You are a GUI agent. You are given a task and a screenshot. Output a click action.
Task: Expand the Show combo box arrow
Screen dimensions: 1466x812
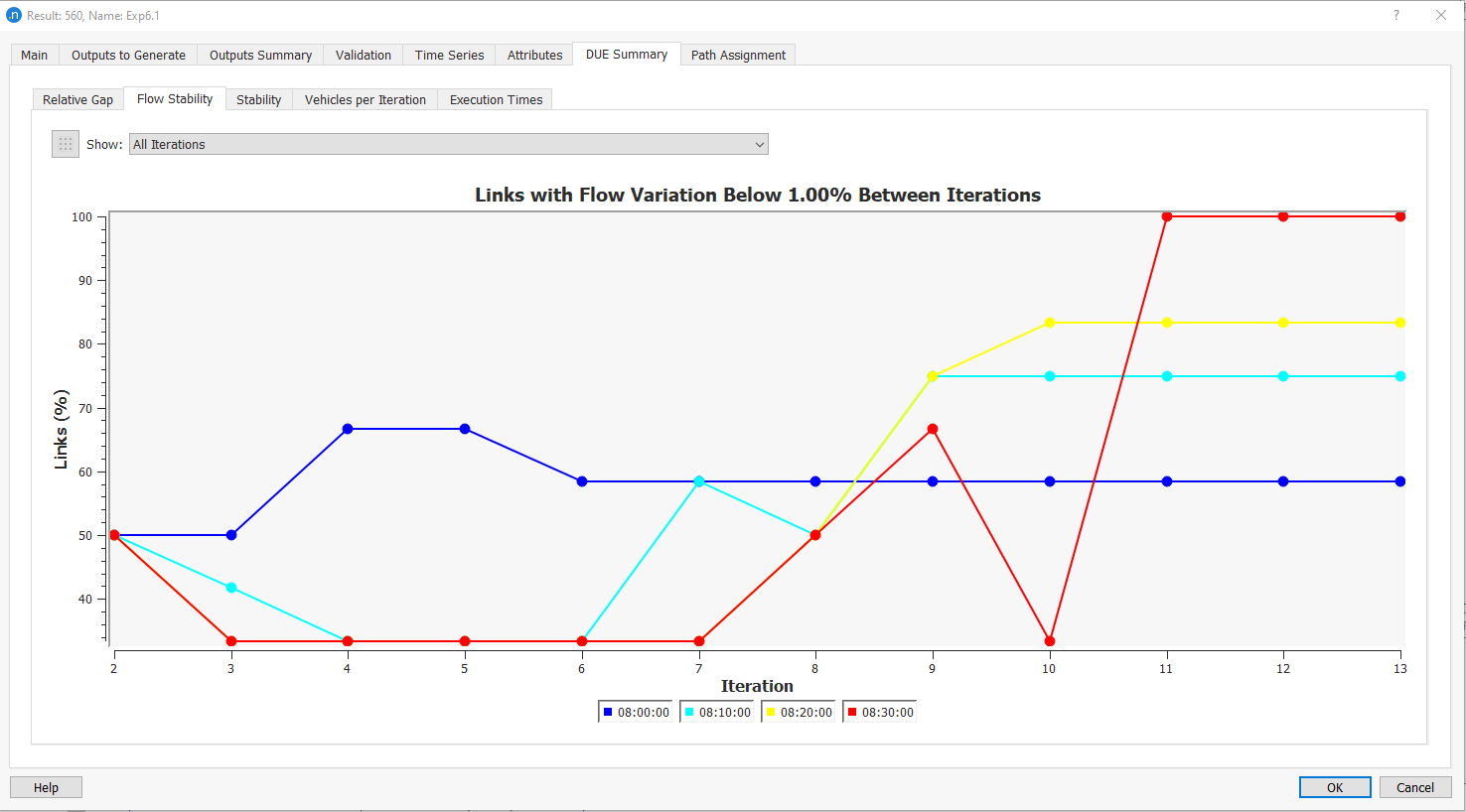(x=759, y=143)
